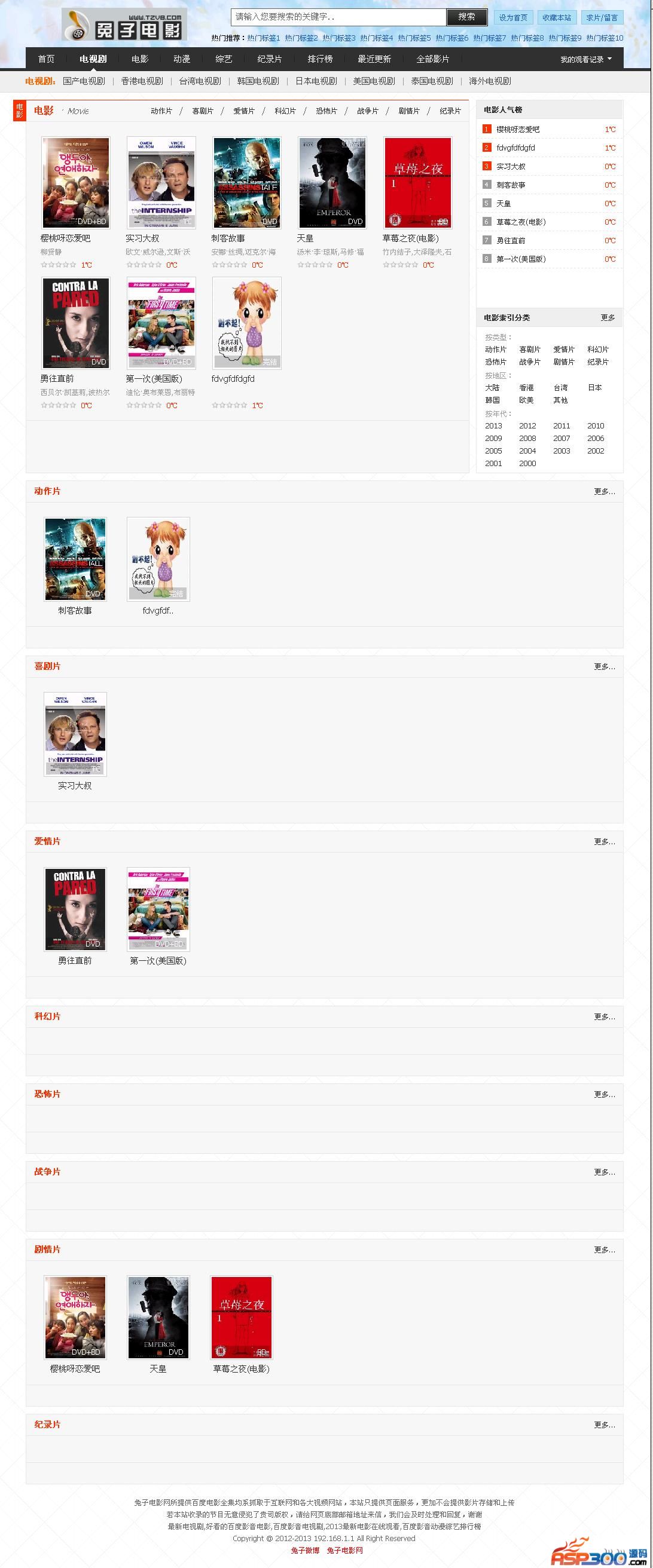Open the 樱桃呀恋爱吧 movie poster
The image size is (653, 1568).
(x=75, y=183)
